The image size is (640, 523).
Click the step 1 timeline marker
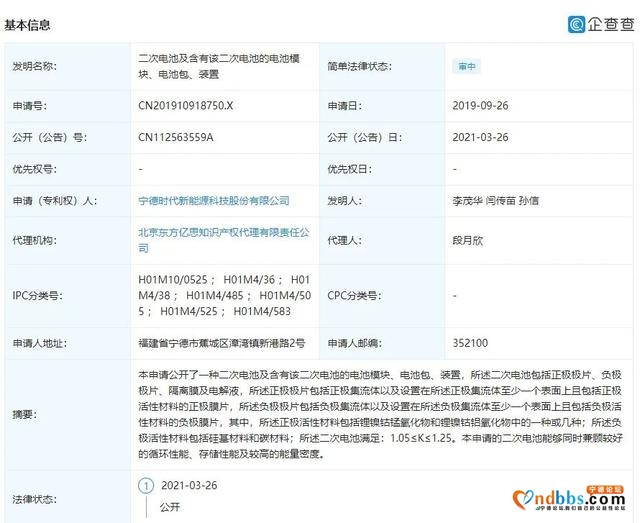[x=146, y=485]
